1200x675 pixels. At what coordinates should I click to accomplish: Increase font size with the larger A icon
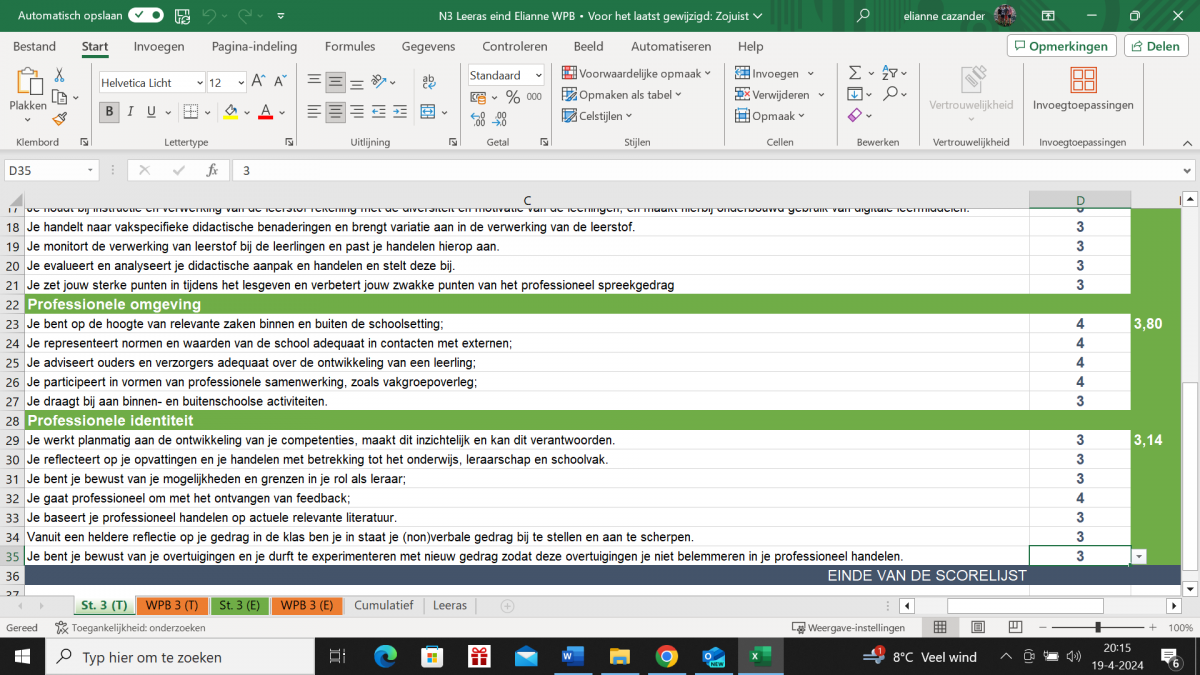click(x=257, y=82)
